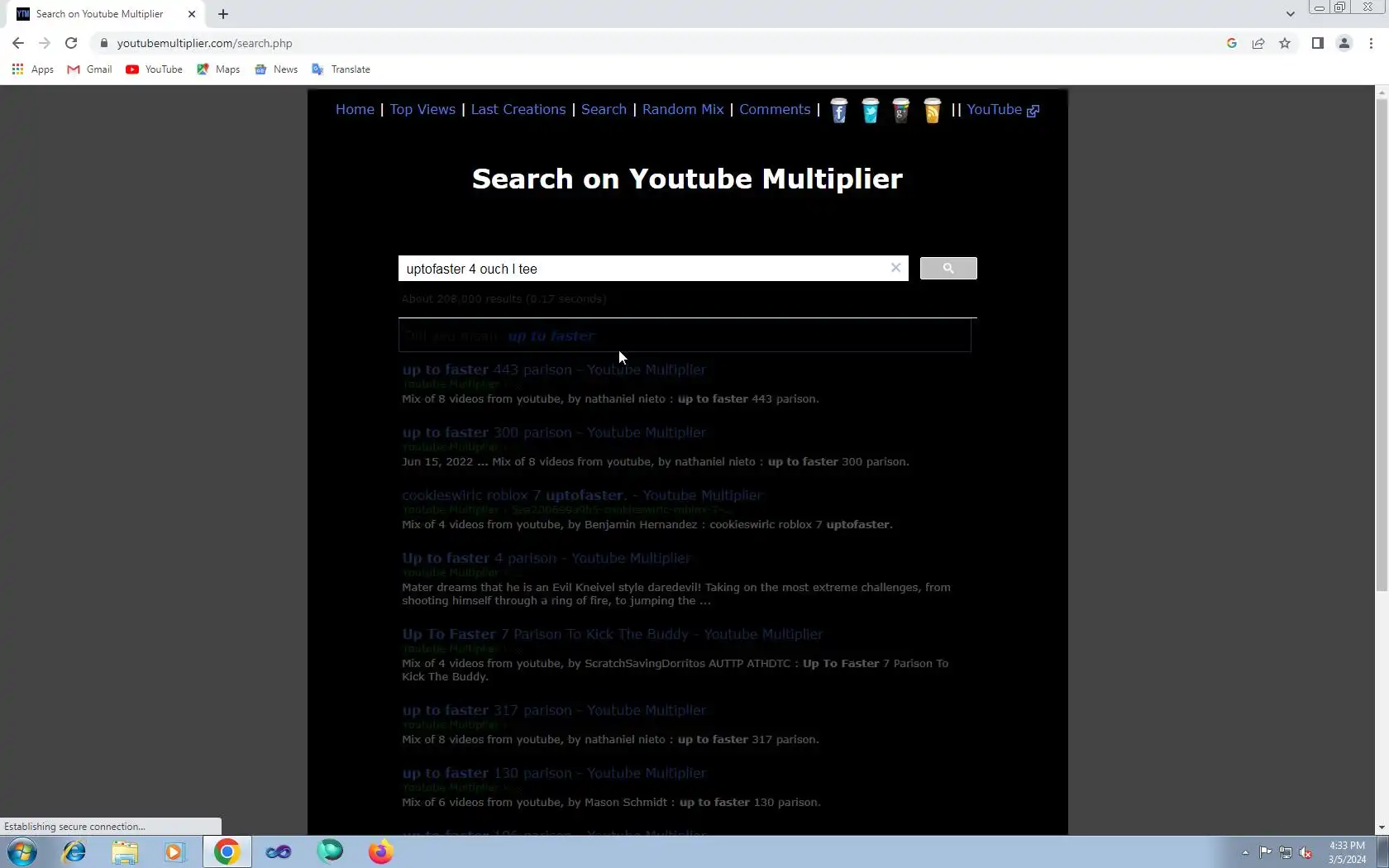Open the Google Plus cup icon
The width and height of the screenshot is (1389, 868).
(x=901, y=111)
